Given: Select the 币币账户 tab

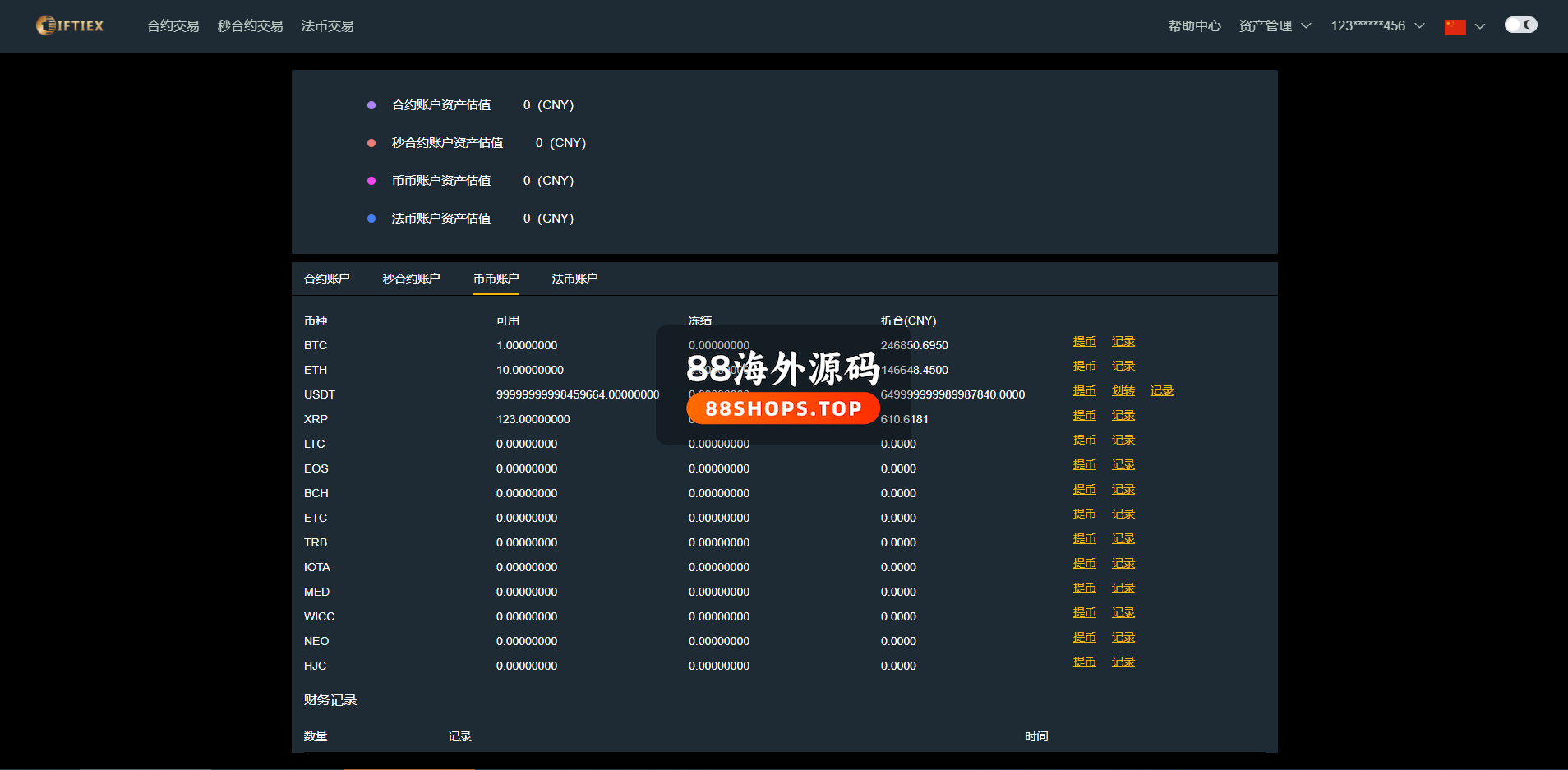Looking at the screenshot, I should [x=496, y=279].
